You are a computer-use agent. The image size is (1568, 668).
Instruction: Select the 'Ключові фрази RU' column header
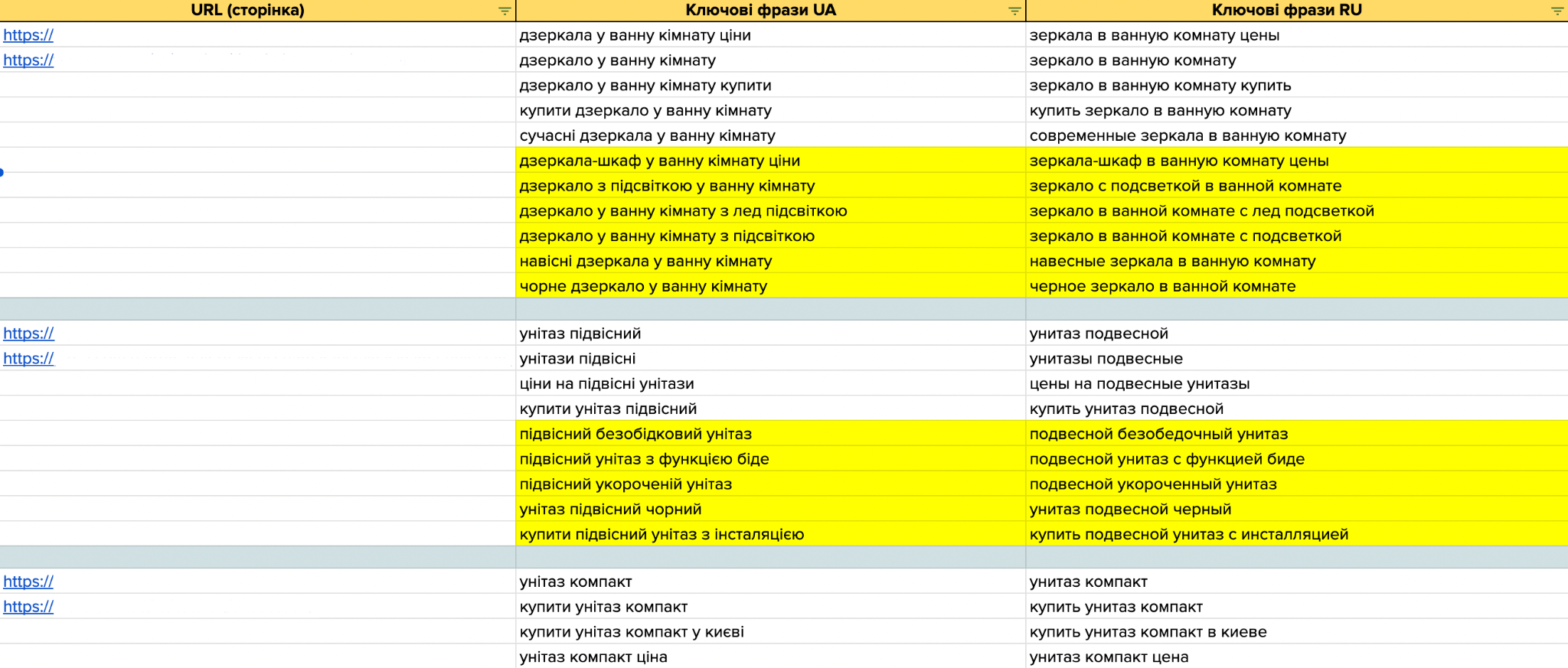(1286, 11)
